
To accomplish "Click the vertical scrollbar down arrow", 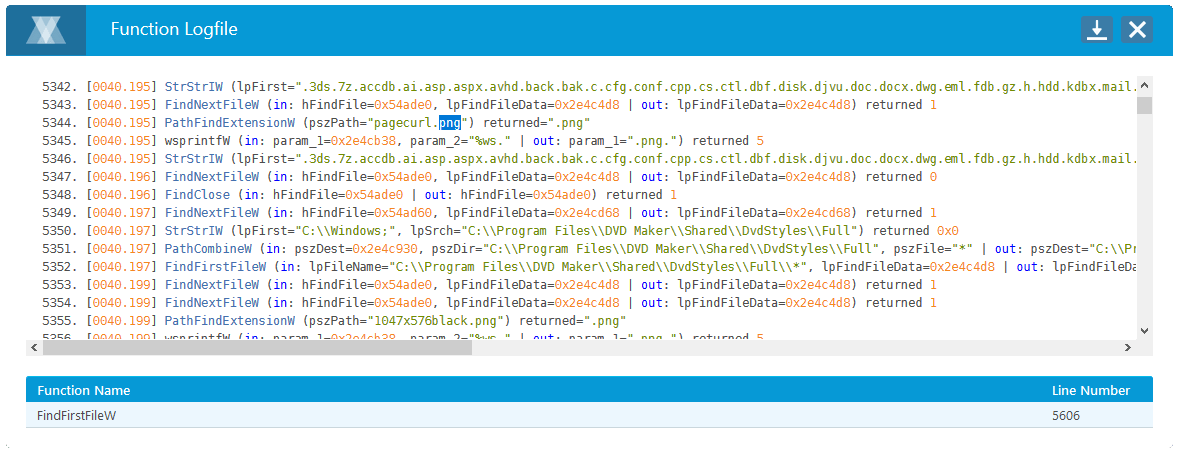I will coord(1144,330).
